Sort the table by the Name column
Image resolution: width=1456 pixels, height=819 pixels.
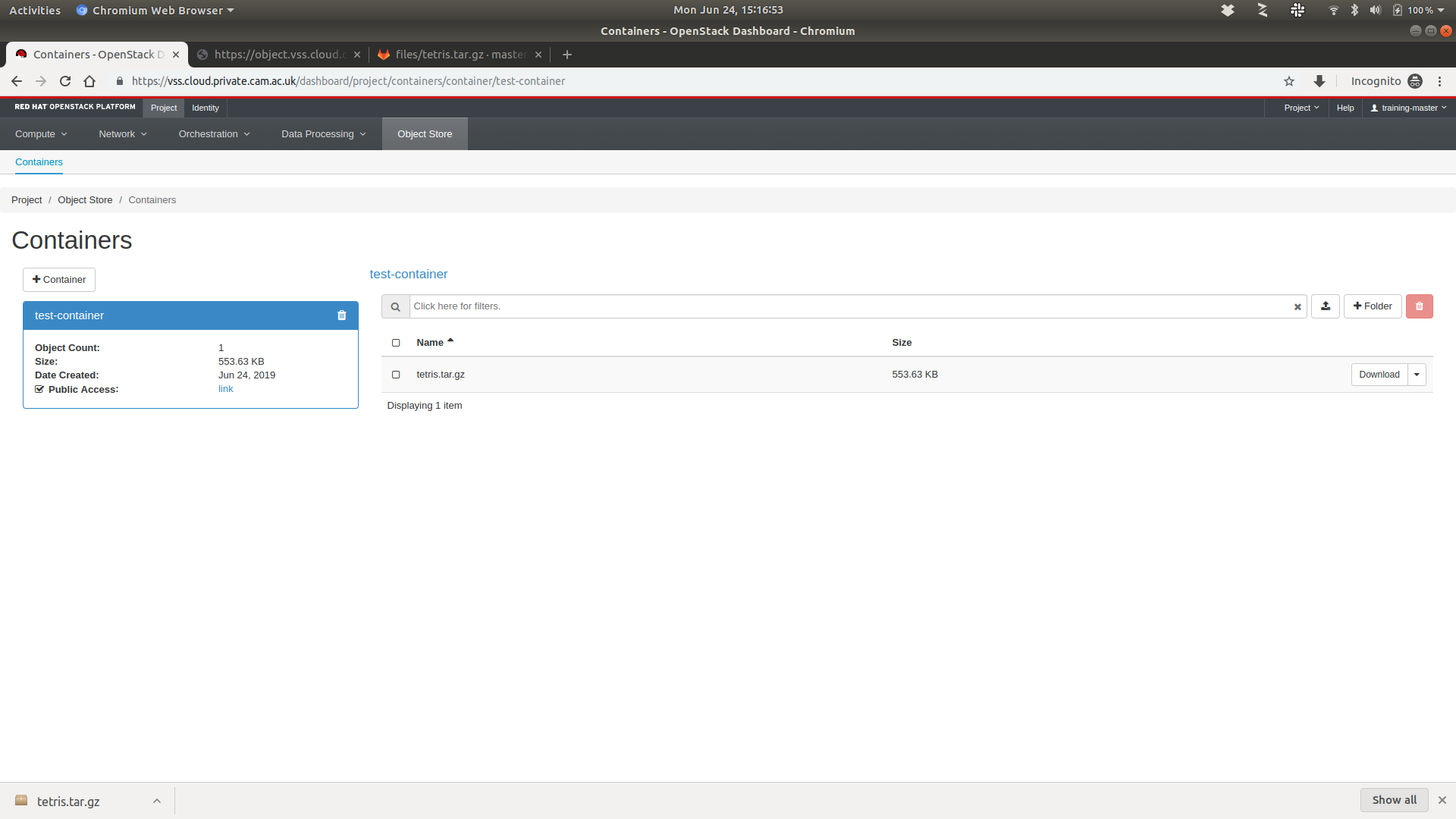pos(430,343)
